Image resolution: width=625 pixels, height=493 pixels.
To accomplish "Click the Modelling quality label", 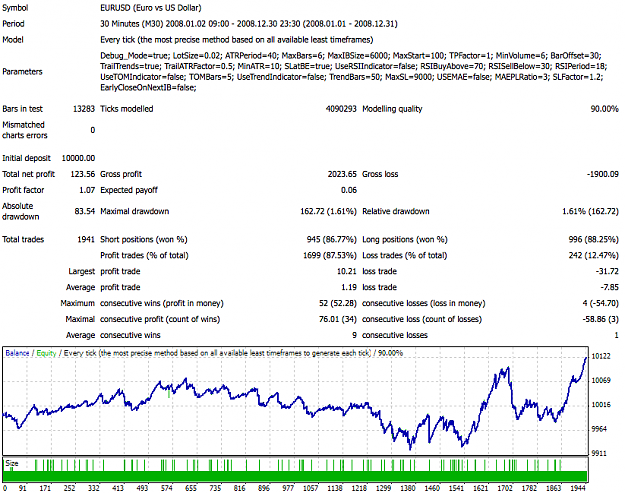I will coord(392,109).
